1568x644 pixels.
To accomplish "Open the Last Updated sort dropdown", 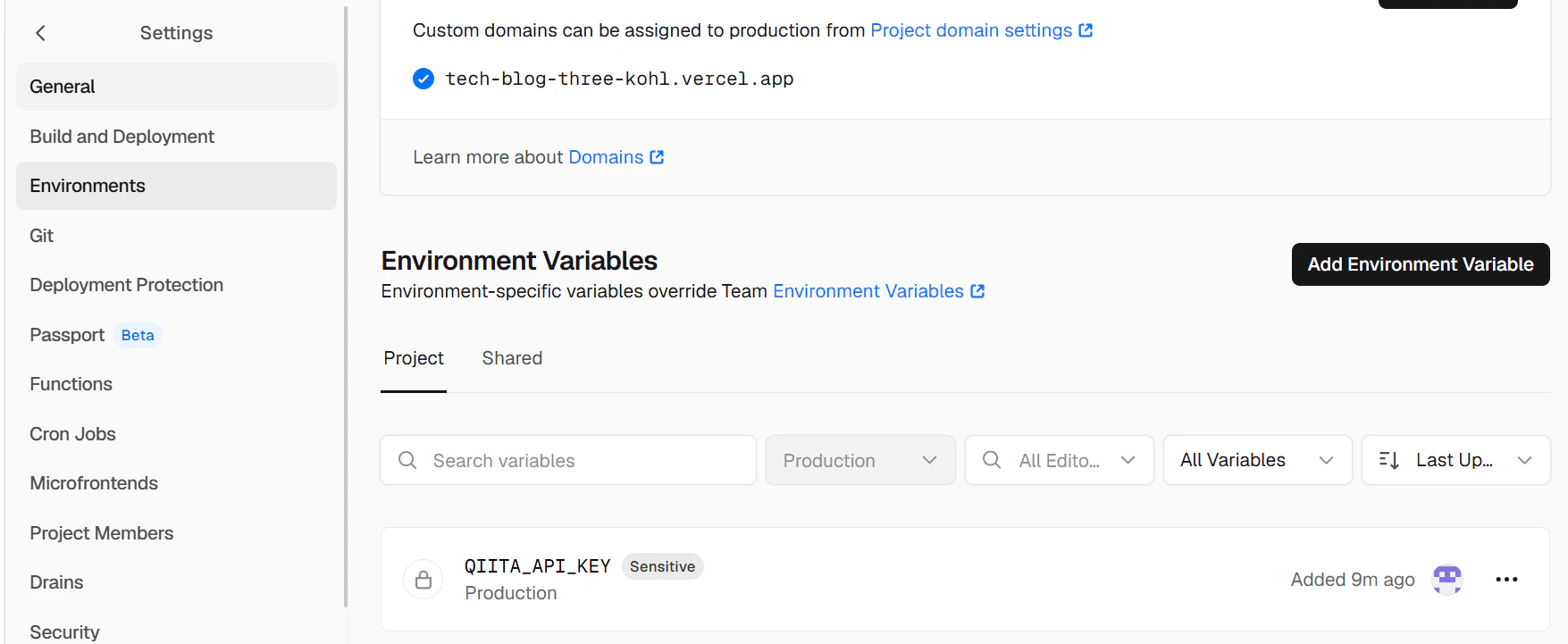I will click(x=1455, y=460).
